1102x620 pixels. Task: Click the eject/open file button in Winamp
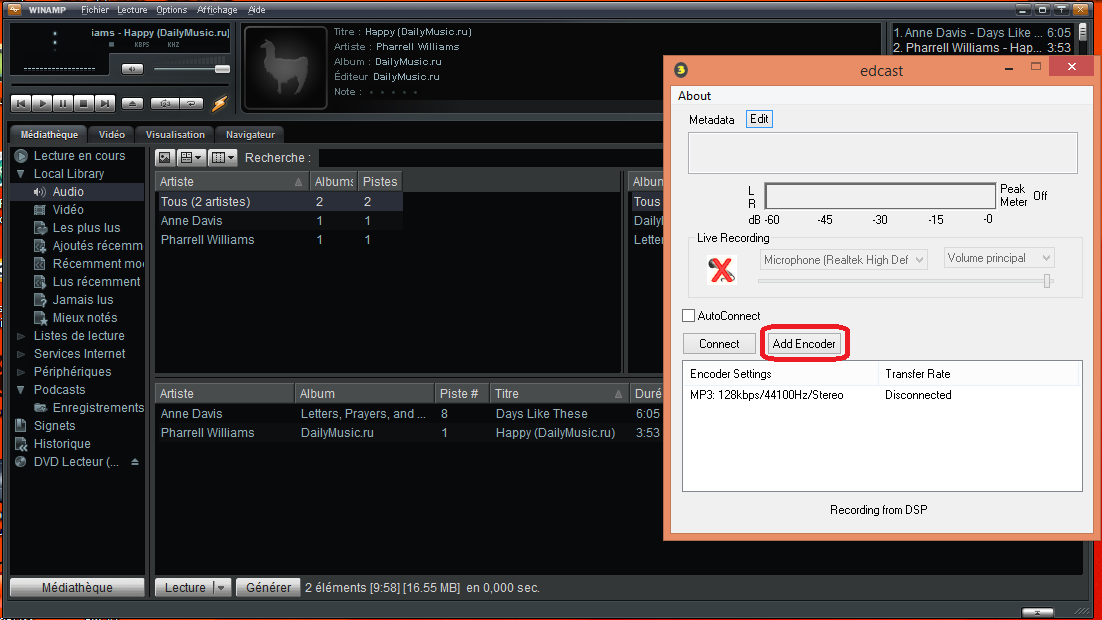click(x=132, y=103)
